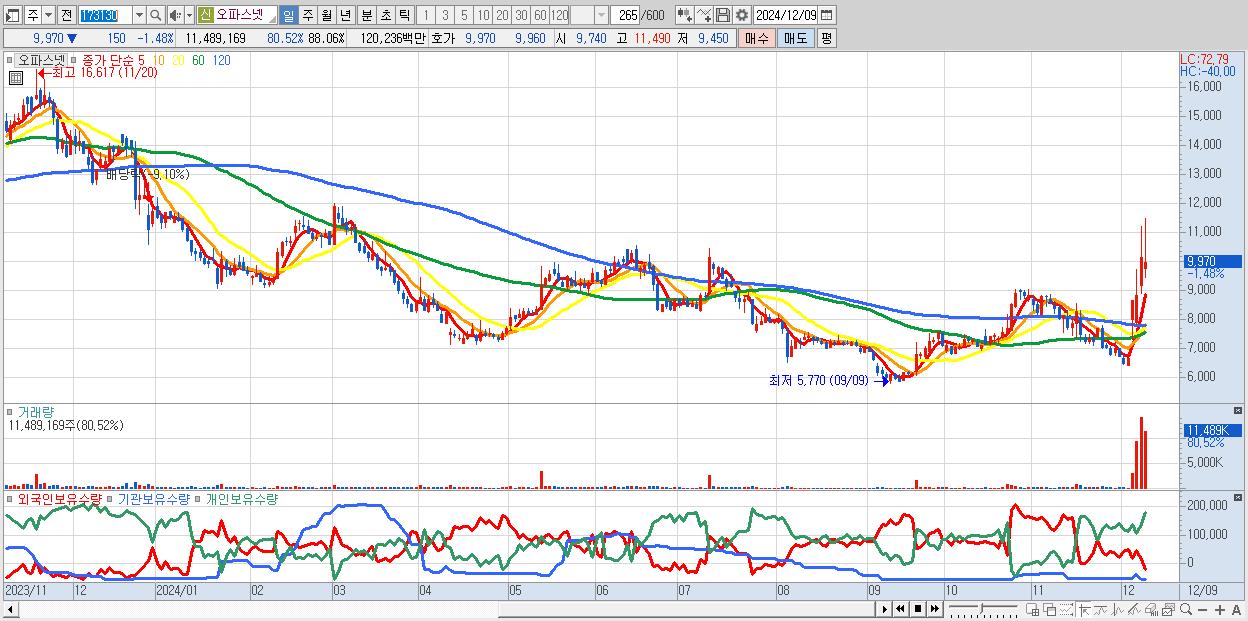
Task: Select the 초 (second) period
Action: [385, 15]
